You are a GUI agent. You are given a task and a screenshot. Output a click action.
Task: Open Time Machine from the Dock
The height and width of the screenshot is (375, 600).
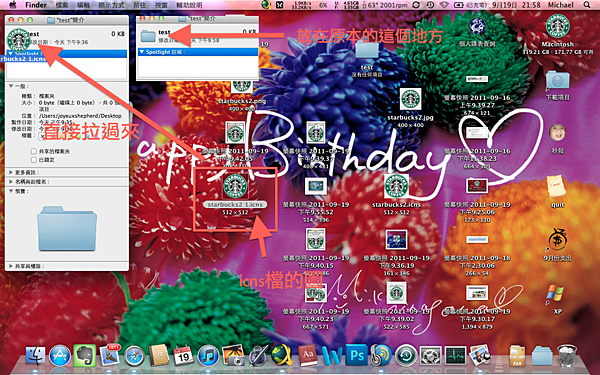click(406, 356)
